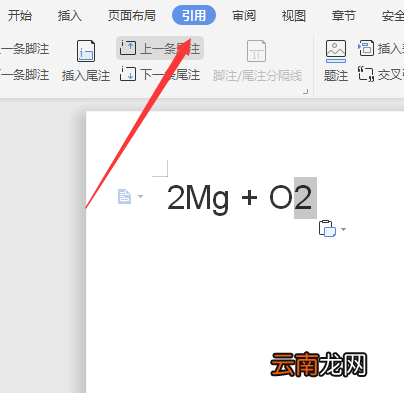
Task: Open the 开始 ribbon tab
Action: (x=20, y=15)
